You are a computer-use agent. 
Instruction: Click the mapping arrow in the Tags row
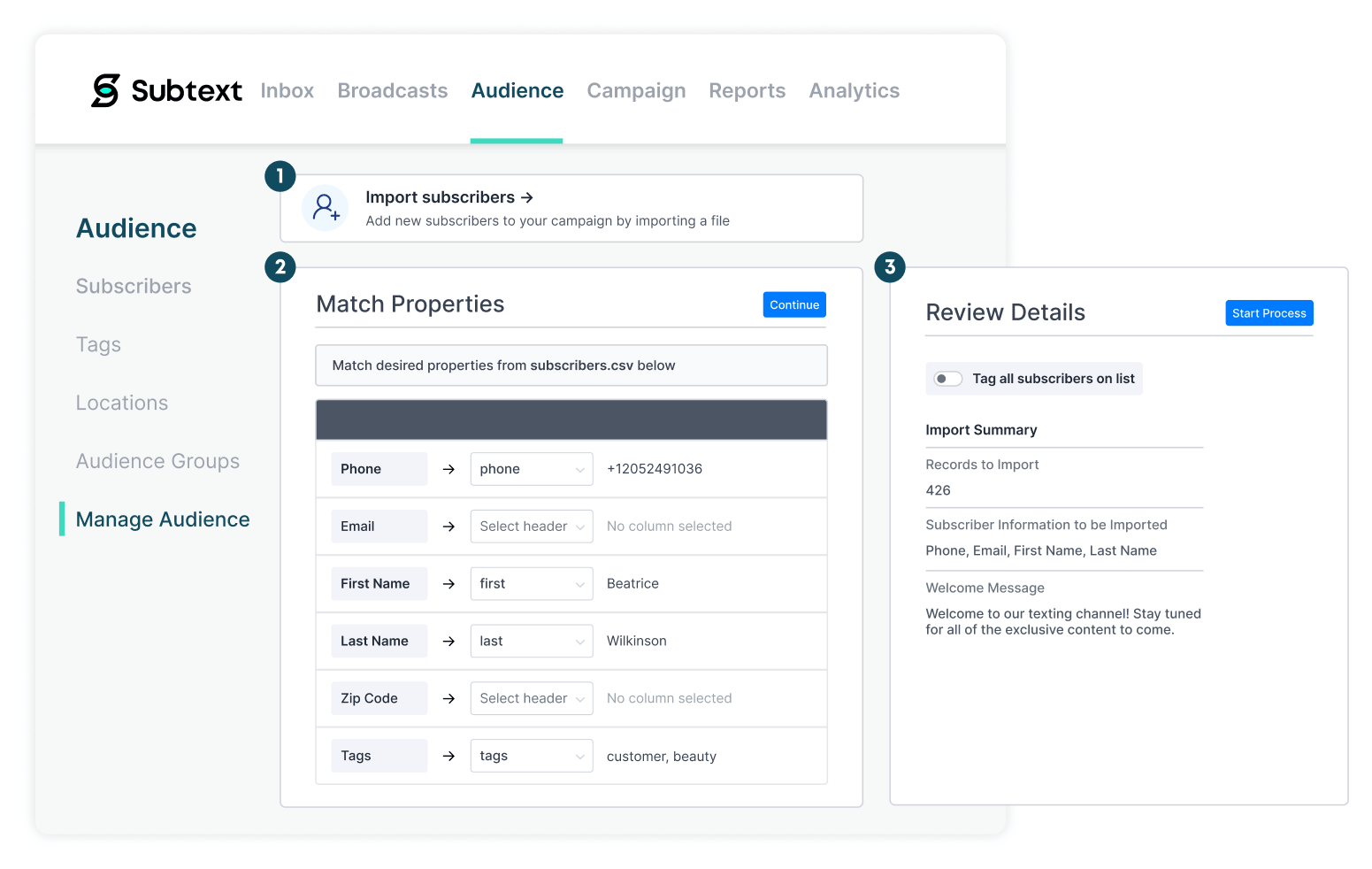tap(448, 755)
